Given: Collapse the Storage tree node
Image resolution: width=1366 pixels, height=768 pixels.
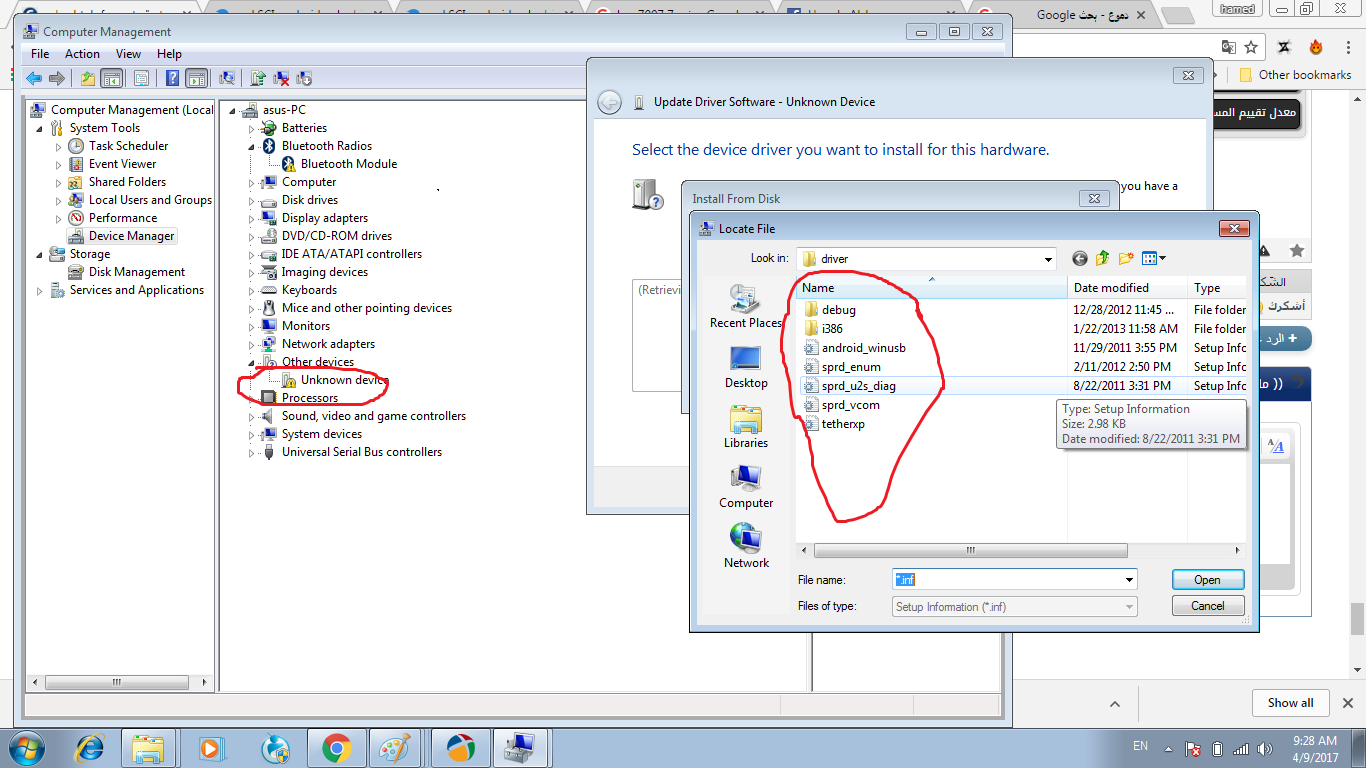Looking at the screenshot, I should [40, 254].
